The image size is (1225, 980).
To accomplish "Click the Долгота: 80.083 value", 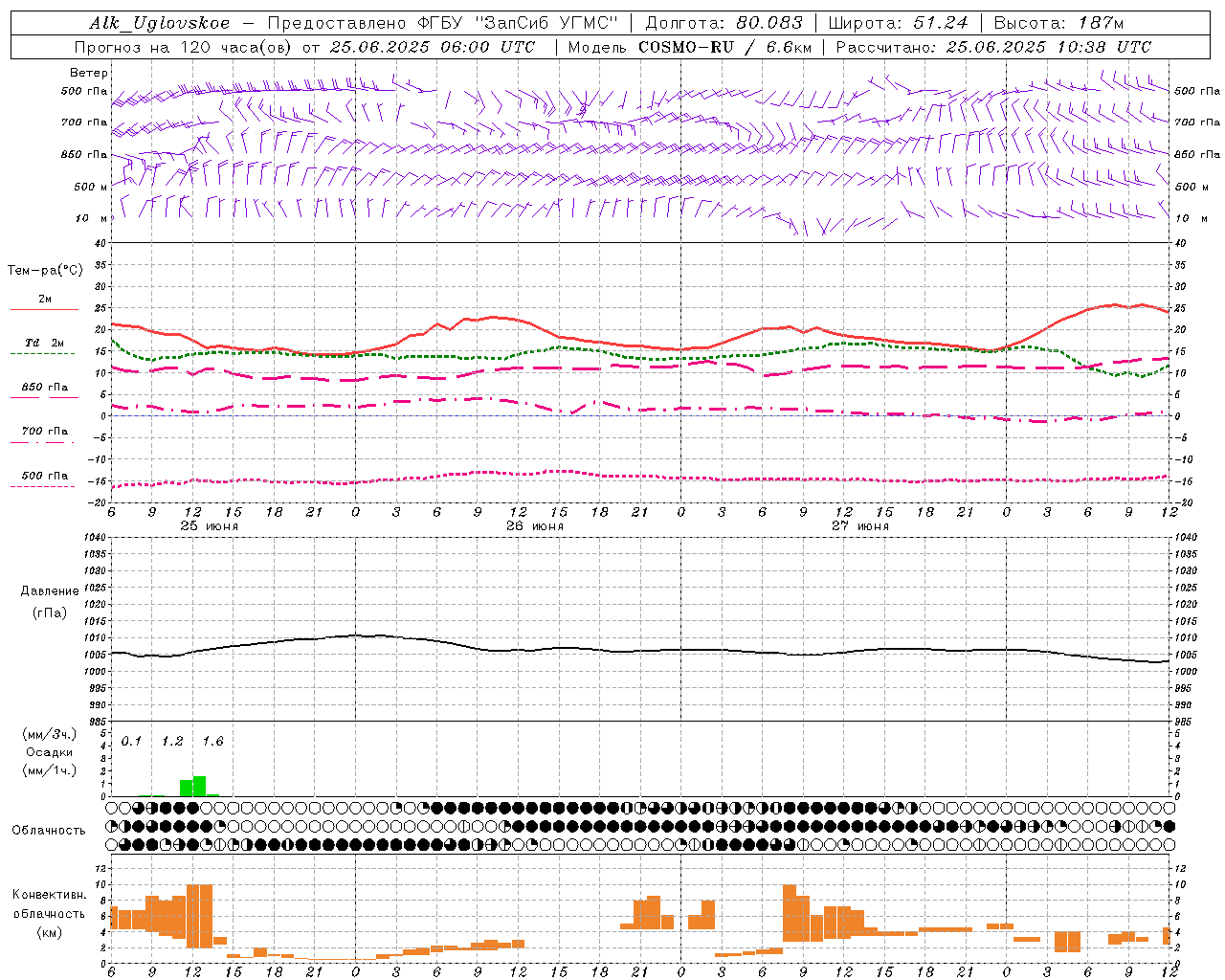I will (x=724, y=23).
